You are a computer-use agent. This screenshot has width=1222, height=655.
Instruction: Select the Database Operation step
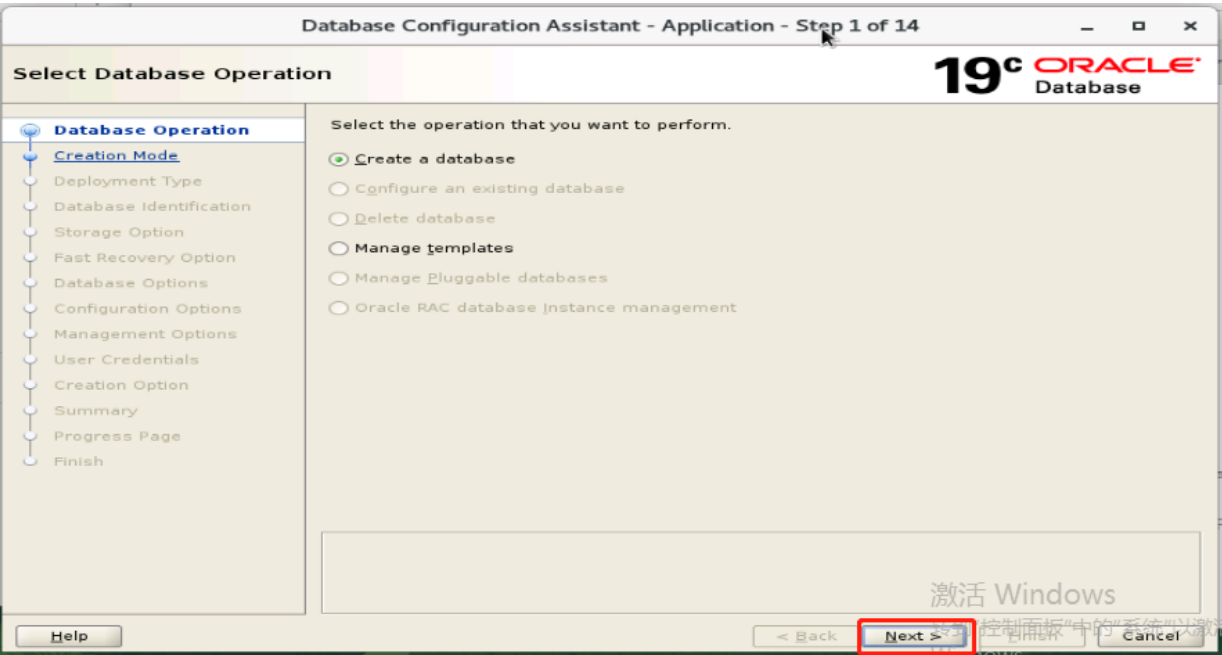pos(151,130)
